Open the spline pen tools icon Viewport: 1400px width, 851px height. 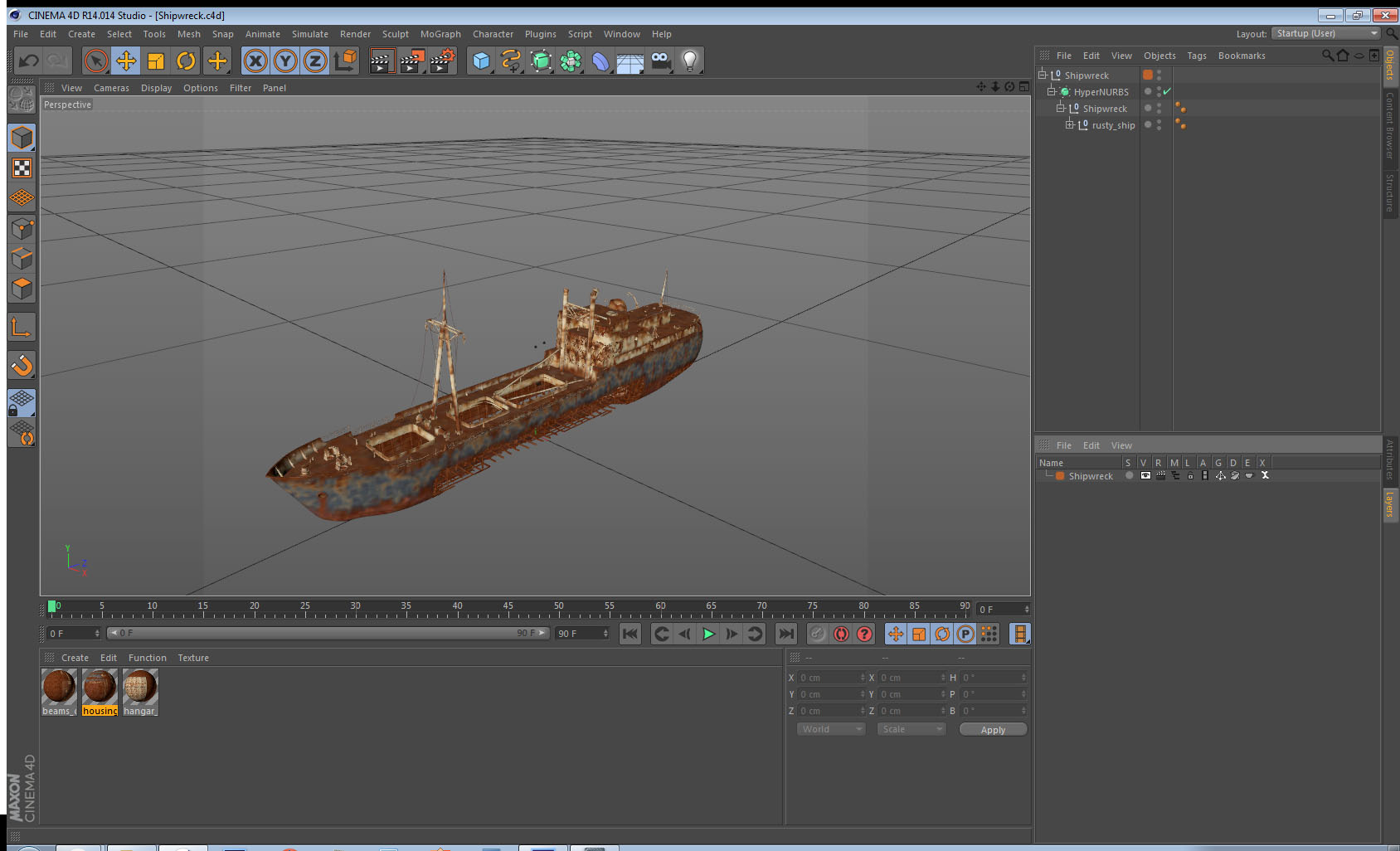click(511, 61)
